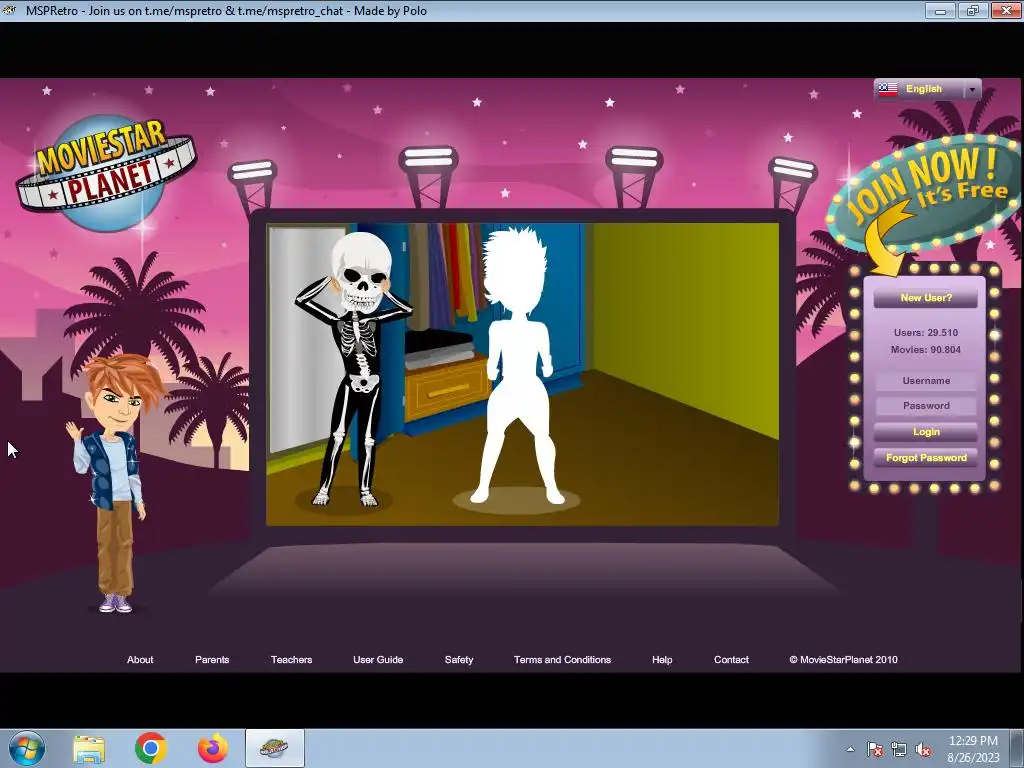Click the skeleton costume character
The image size is (1024, 768).
pyautogui.click(x=353, y=369)
